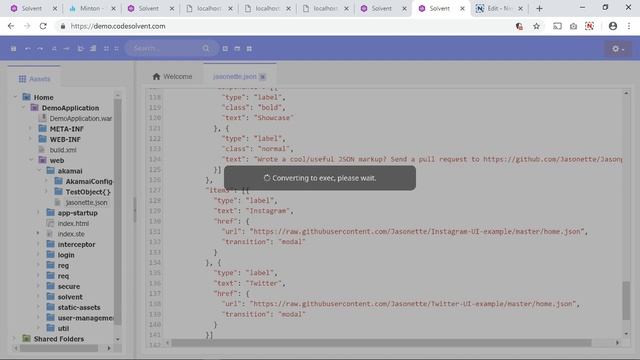Image resolution: width=640 pixels, height=360 pixels.
Task: Click the asset tree horizontal scroll right arrow
Action: pyautogui.click(x=109, y=348)
